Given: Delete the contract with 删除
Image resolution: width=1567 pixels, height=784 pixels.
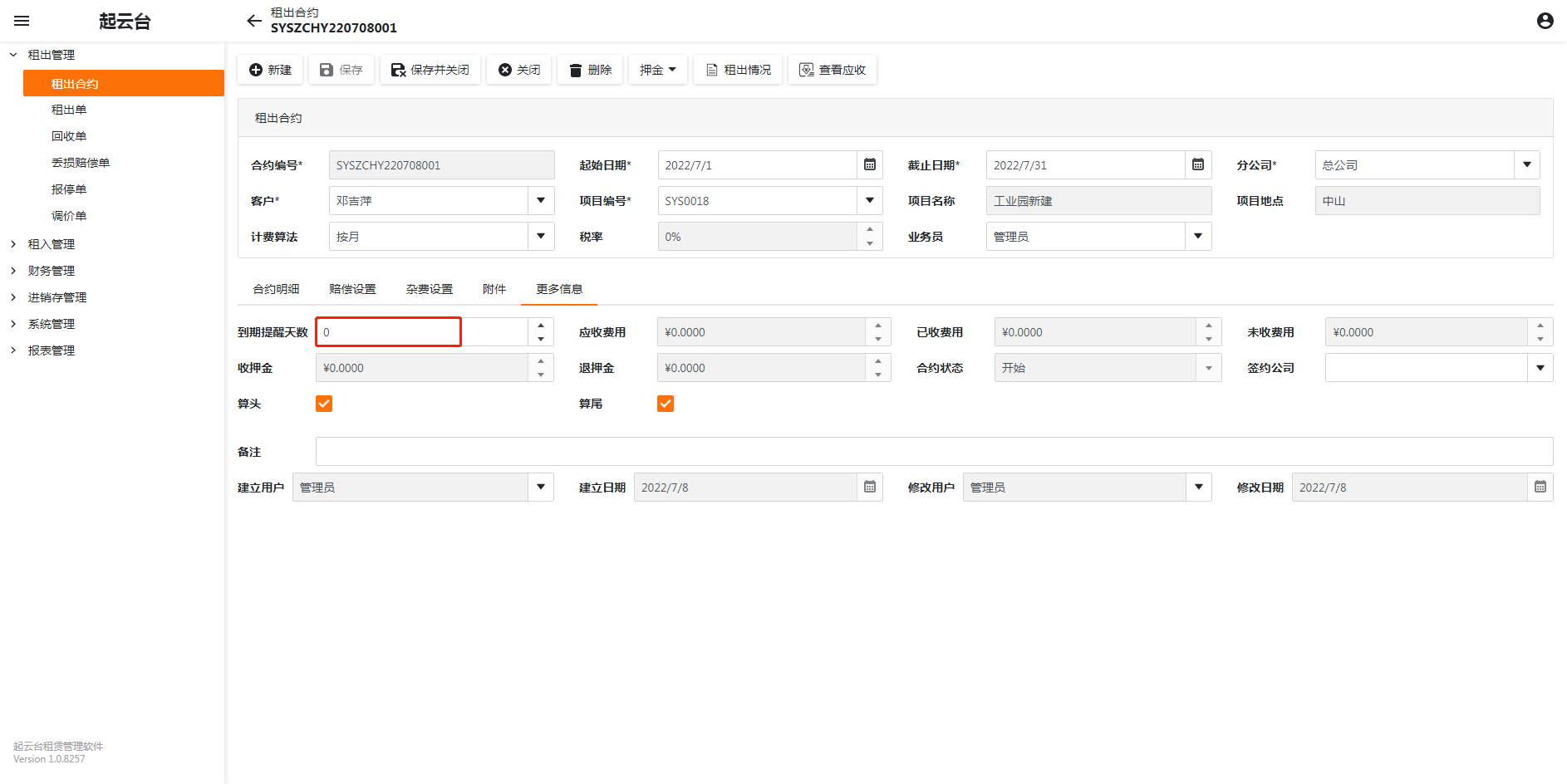Looking at the screenshot, I should click(x=590, y=70).
